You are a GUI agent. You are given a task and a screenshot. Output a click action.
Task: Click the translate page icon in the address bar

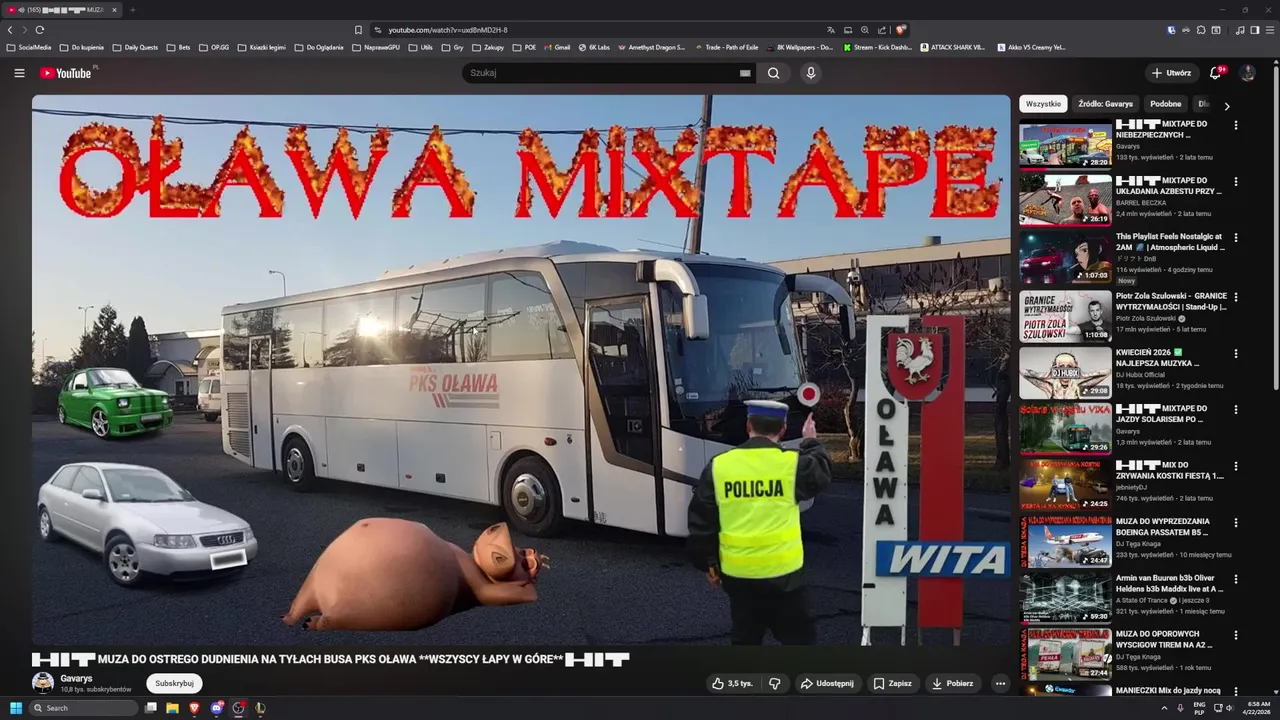[830, 30]
